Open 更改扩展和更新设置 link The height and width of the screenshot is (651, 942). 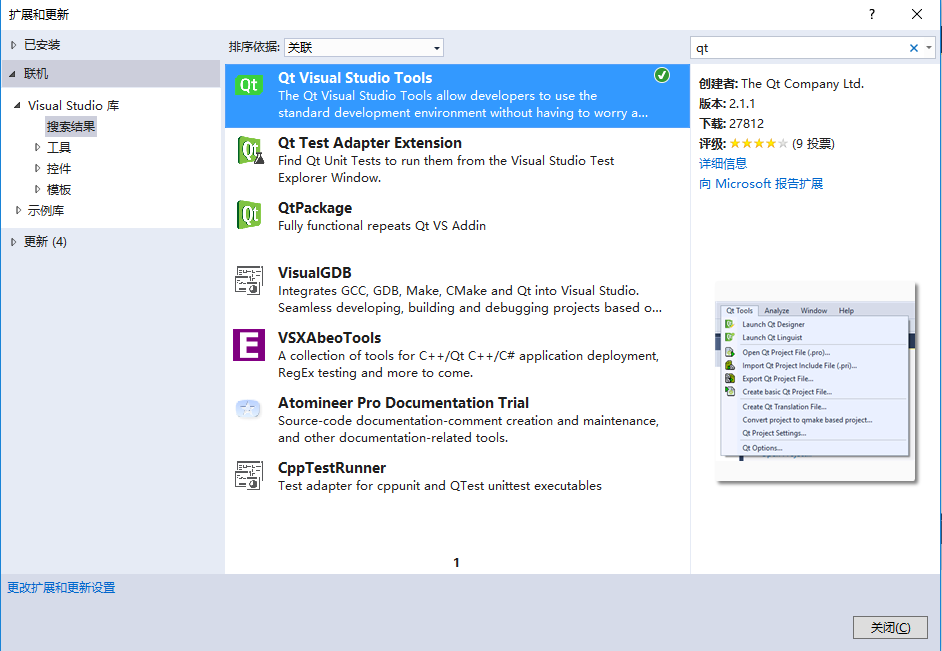pyautogui.click(x=61, y=588)
